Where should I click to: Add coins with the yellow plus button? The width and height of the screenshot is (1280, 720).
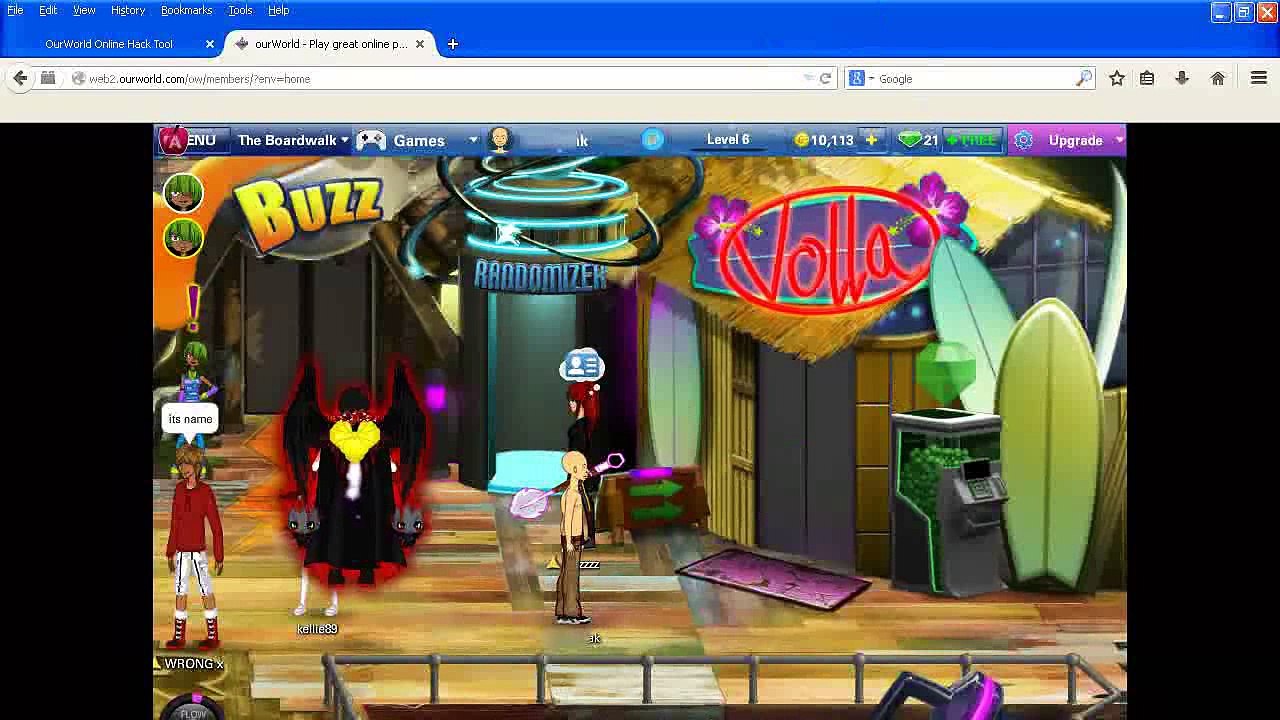pyautogui.click(x=871, y=140)
